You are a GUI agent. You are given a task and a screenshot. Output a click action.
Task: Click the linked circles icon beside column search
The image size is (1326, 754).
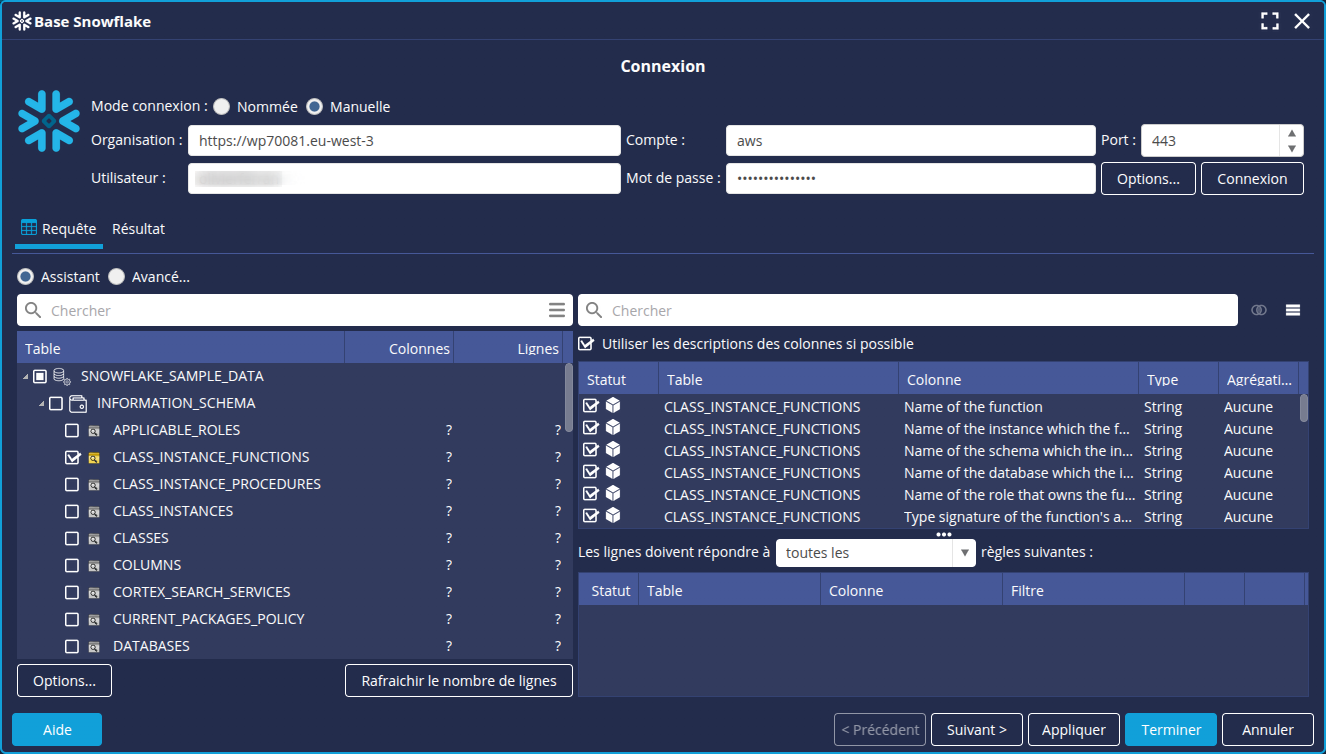pyautogui.click(x=1259, y=310)
